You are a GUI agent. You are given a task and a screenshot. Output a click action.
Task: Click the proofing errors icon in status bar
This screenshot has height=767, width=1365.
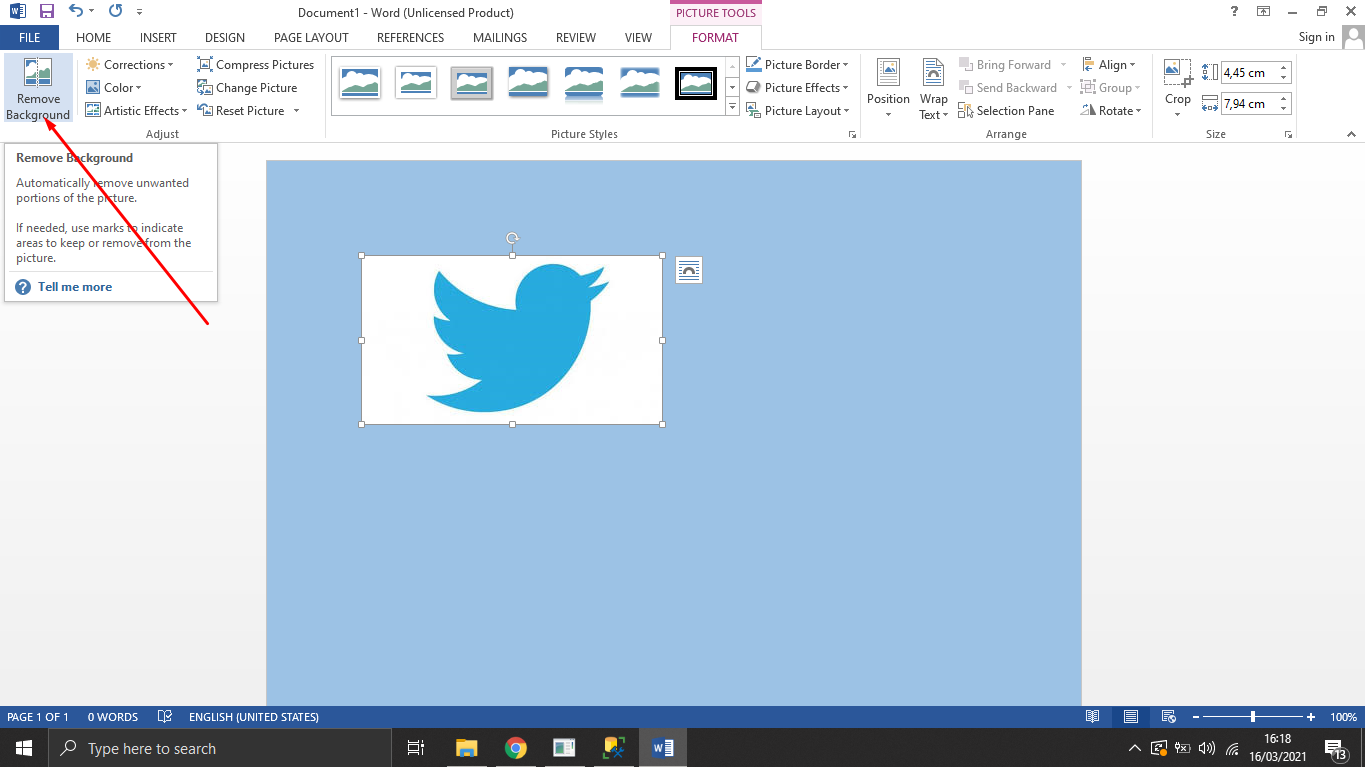click(x=165, y=717)
